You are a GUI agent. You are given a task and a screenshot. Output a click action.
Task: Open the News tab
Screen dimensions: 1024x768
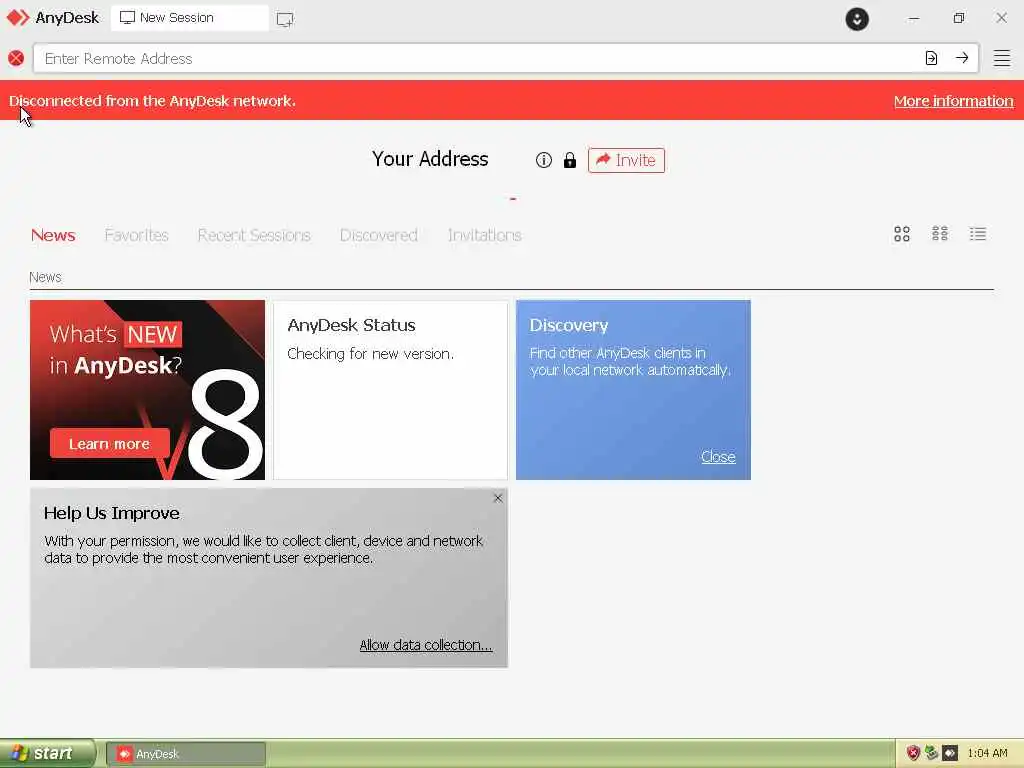(53, 235)
